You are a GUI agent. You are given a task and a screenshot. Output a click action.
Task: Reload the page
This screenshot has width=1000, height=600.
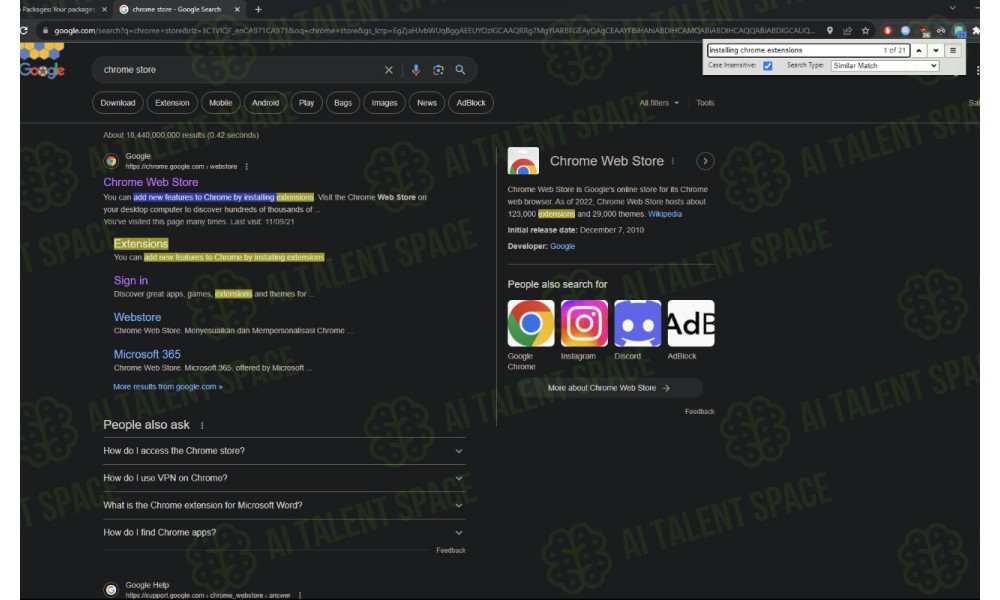[x=24, y=30]
